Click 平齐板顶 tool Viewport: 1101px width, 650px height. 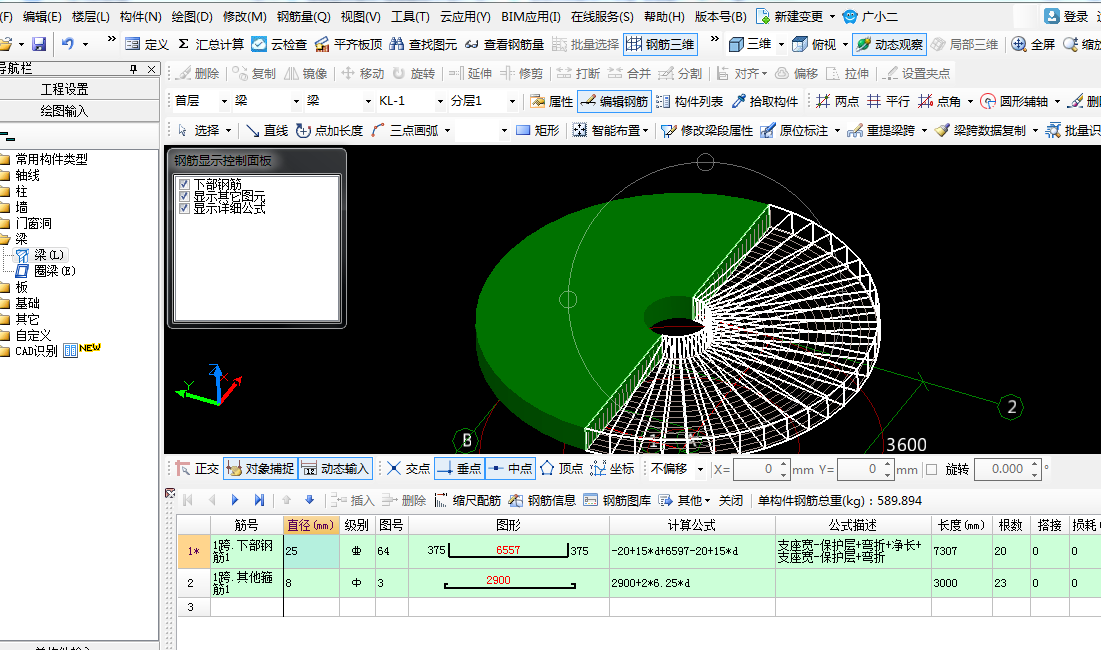click(348, 44)
